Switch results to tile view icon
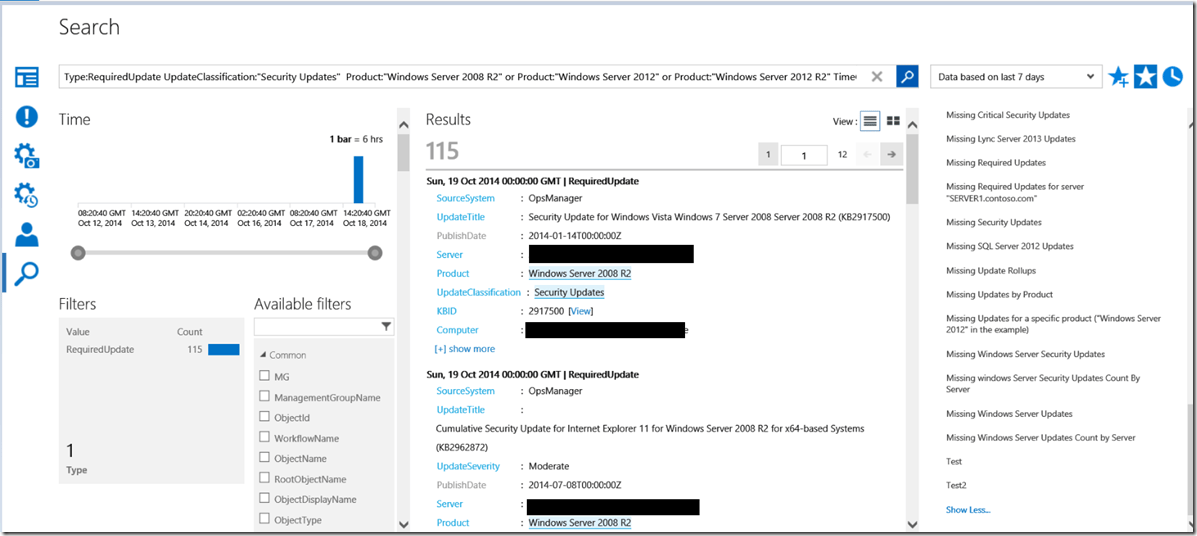1197x536 pixels. [893, 121]
